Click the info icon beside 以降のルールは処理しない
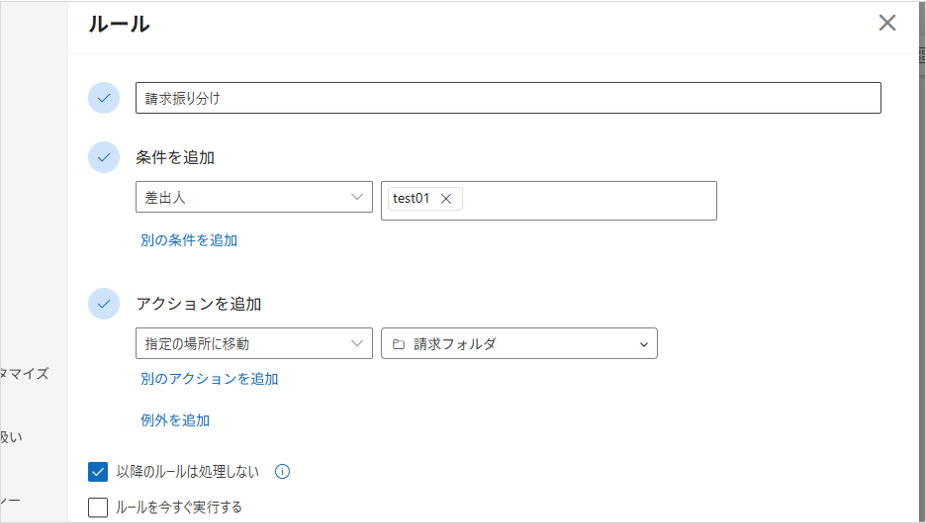Image resolution: width=926 pixels, height=523 pixels. pyautogui.click(x=282, y=472)
